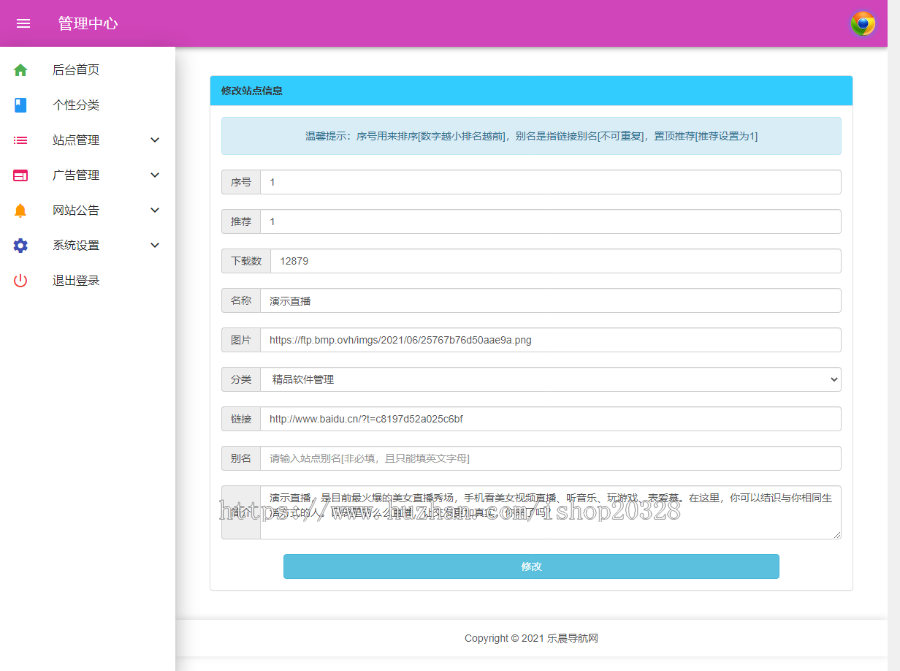Image resolution: width=900 pixels, height=671 pixels.
Task: Click the 图片 field label
Action: click(241, 340)
